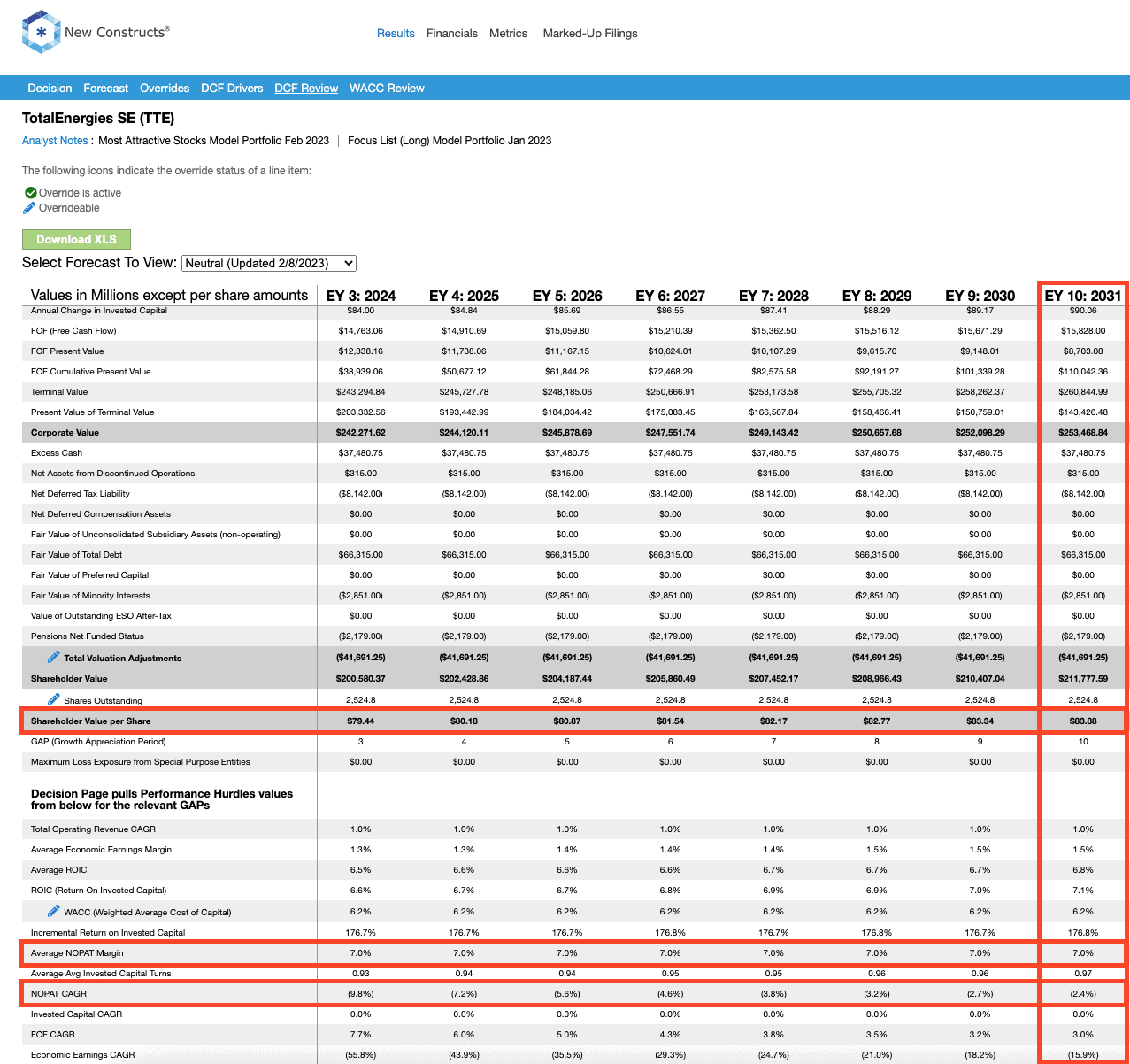Click the Shares Outstanding label text

point(103,701)
